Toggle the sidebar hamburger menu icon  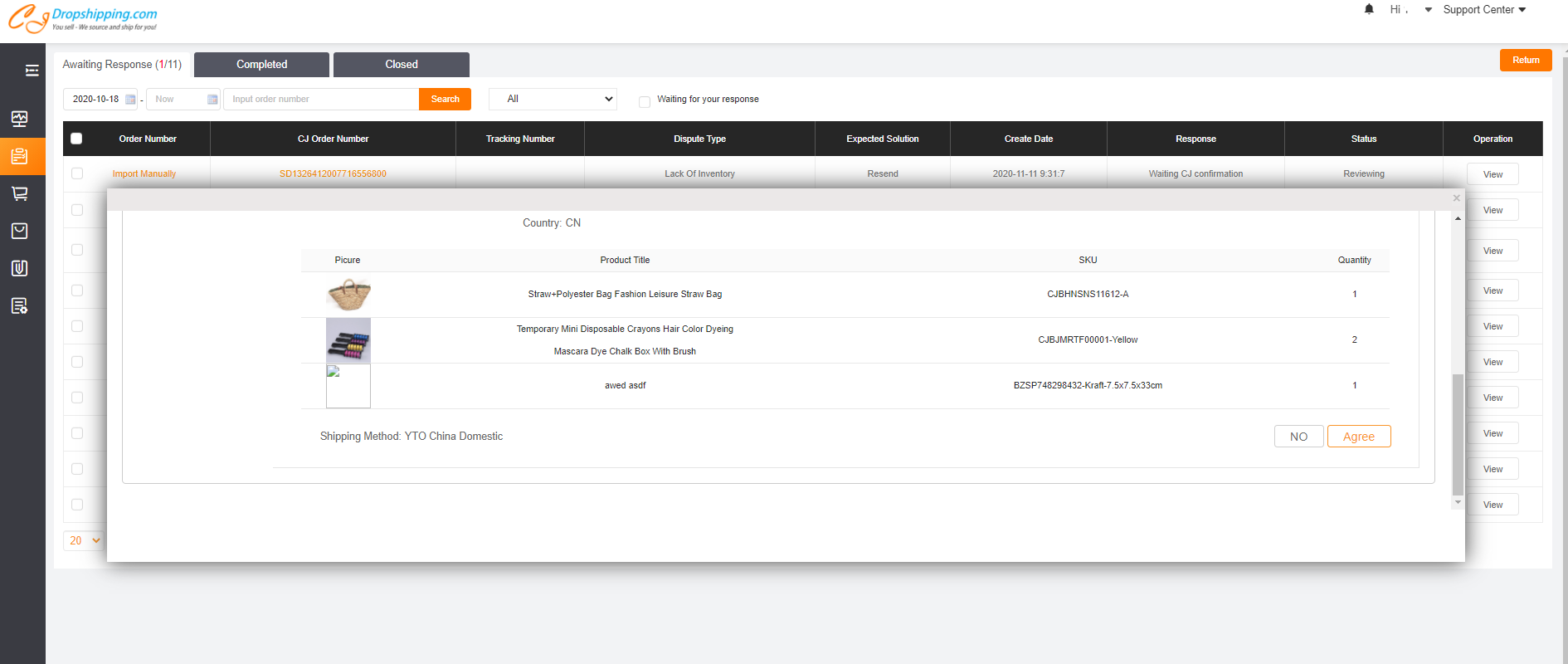pos(32,71)
